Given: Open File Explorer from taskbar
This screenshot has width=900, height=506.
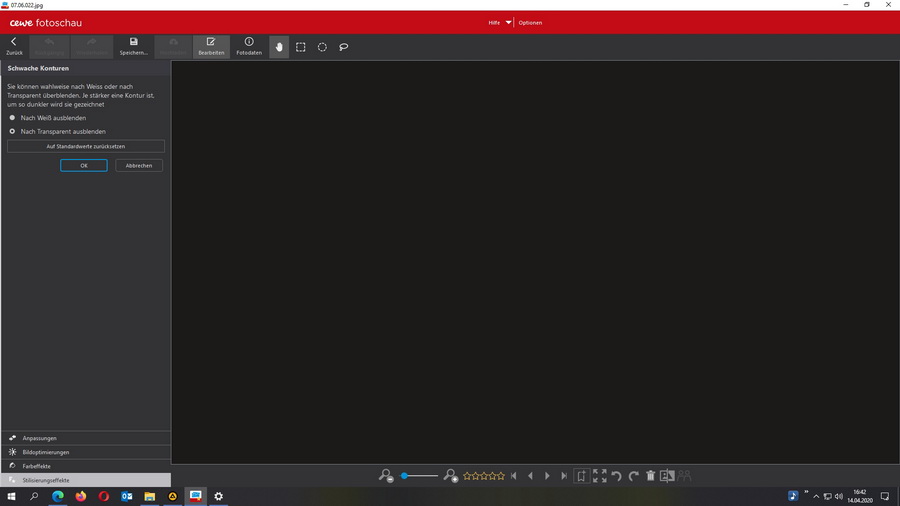Looking at the screenshot, I should pyautogui.click(x=150, y=496).
